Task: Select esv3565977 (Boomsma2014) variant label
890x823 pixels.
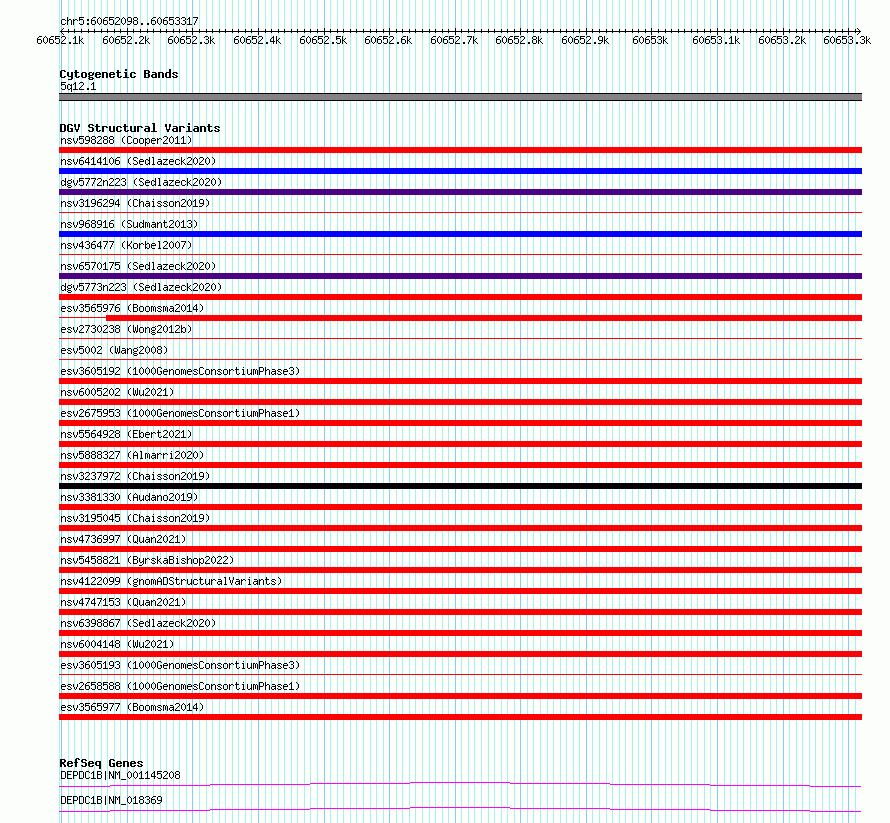Action: [x=132, y=707]
